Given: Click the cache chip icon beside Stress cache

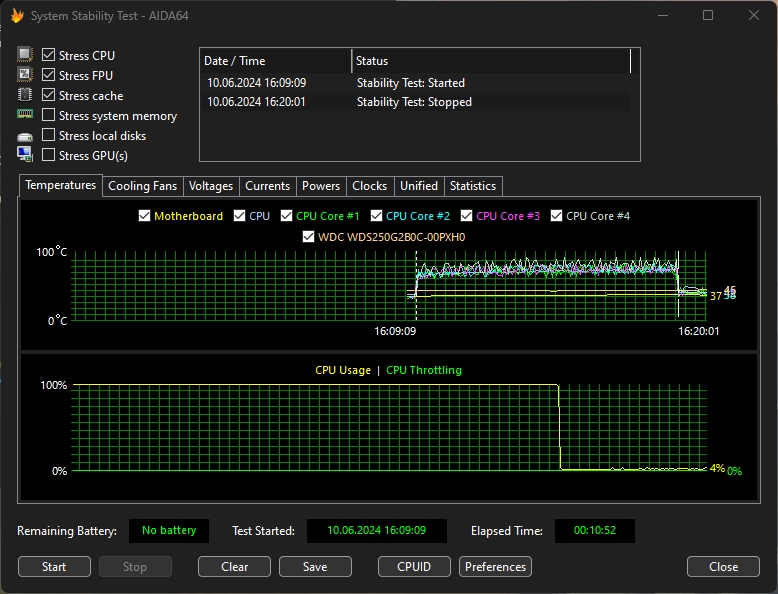Looking at the screenshot, I should 25,94.
